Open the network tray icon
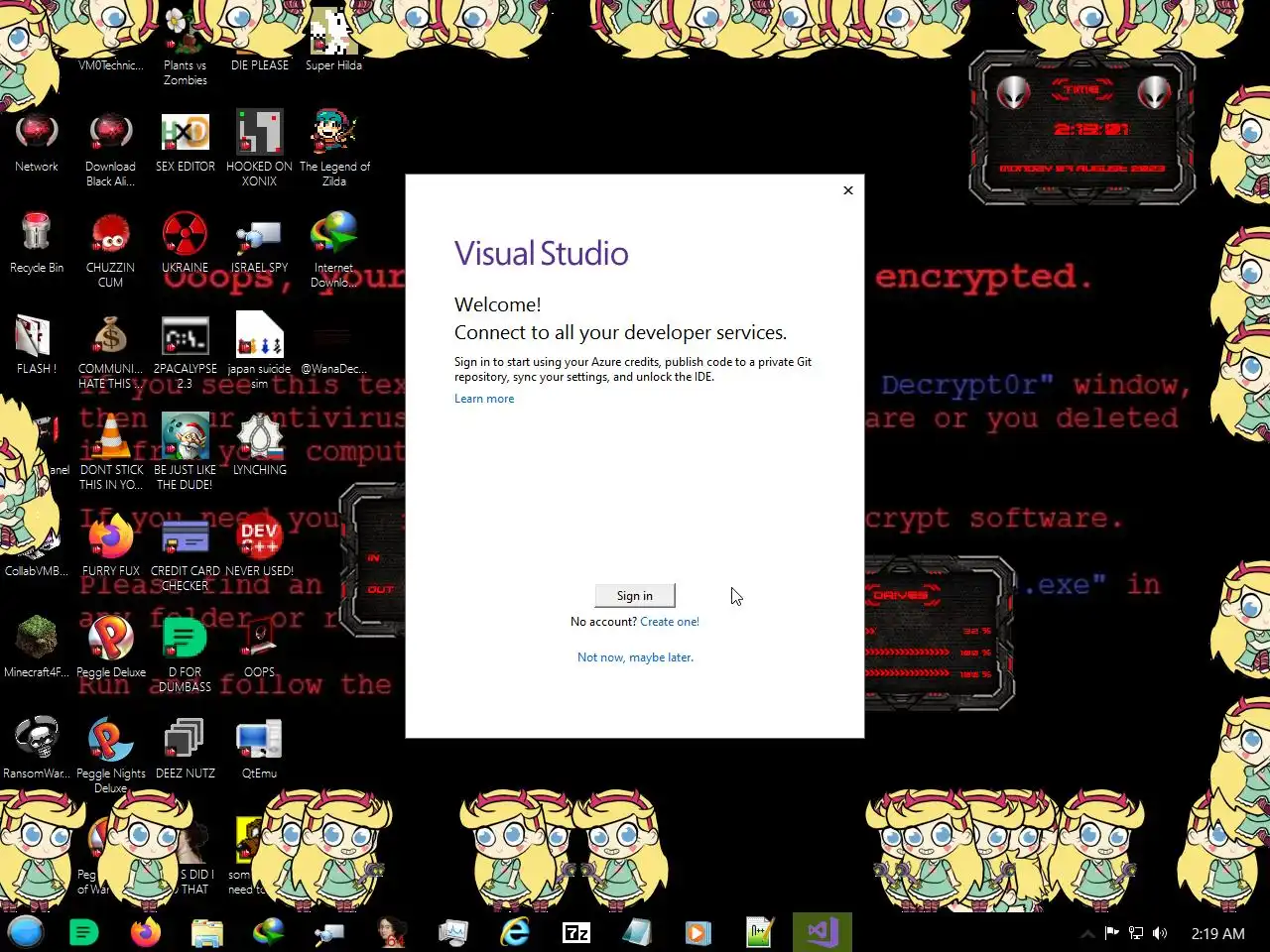This screenshot has width=1270, height=952. coord(1136,933)
